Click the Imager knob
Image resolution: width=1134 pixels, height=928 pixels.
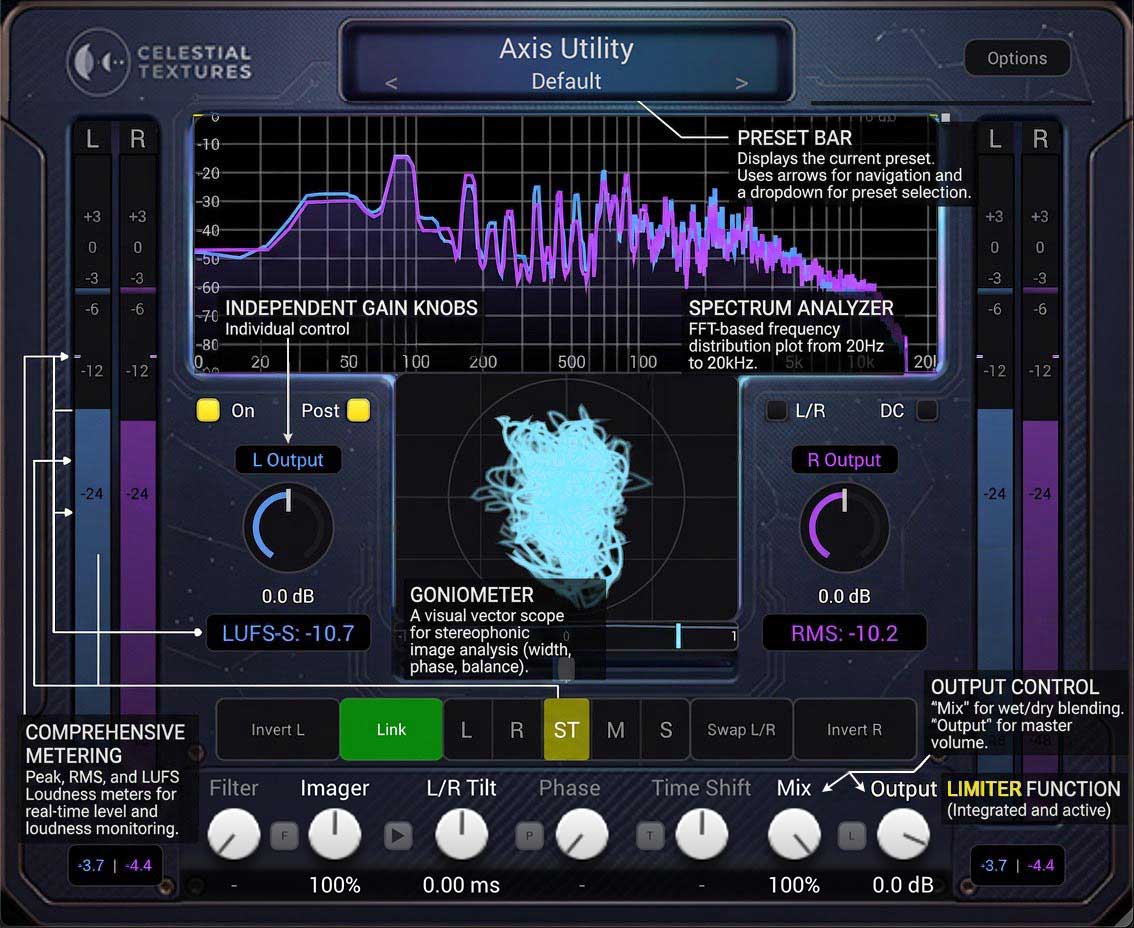pyautogui.click(x=335, y=835)
